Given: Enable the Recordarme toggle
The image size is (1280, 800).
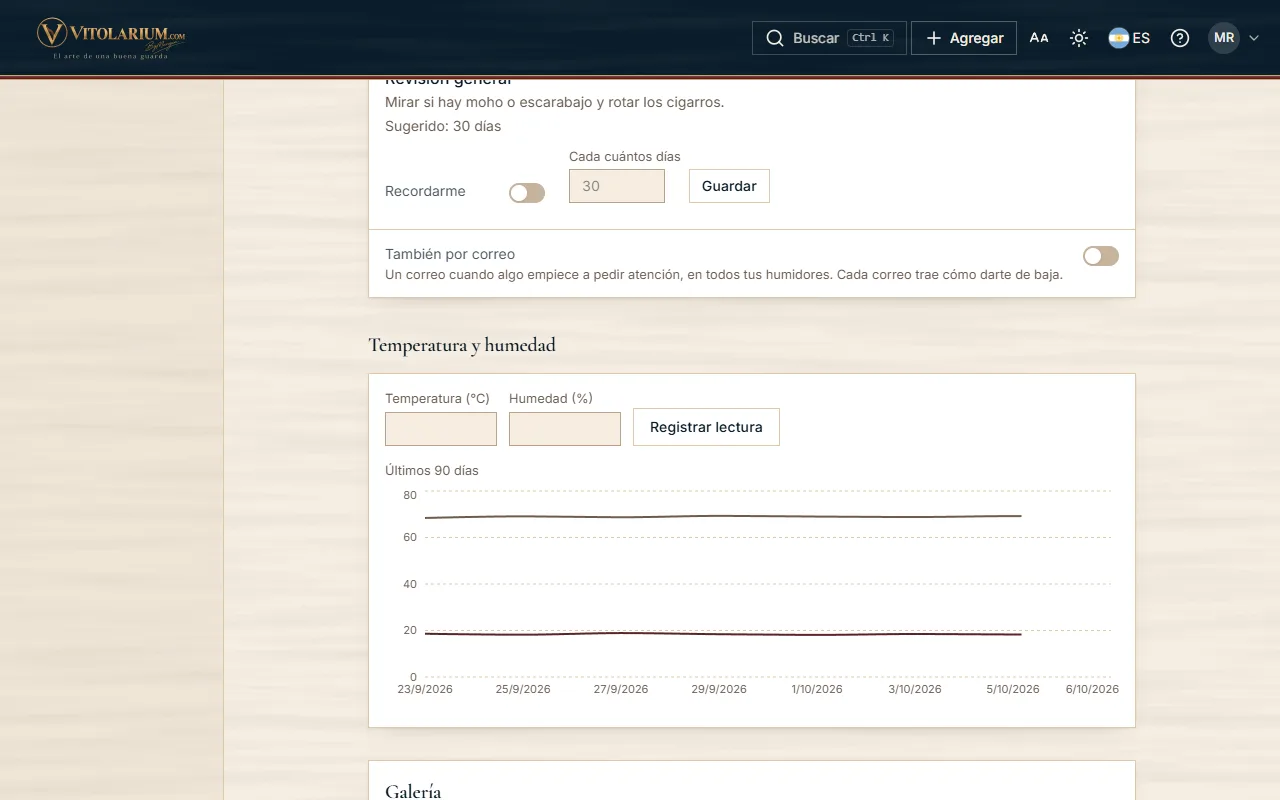Looking at the screenshot, I should coord(527,193).
